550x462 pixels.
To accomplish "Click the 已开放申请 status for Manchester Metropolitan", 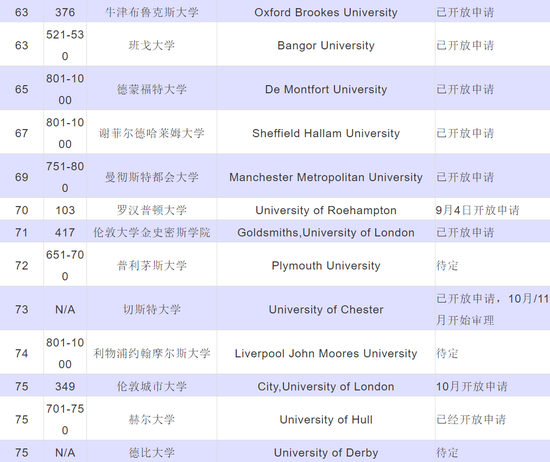I will point(465,177).
